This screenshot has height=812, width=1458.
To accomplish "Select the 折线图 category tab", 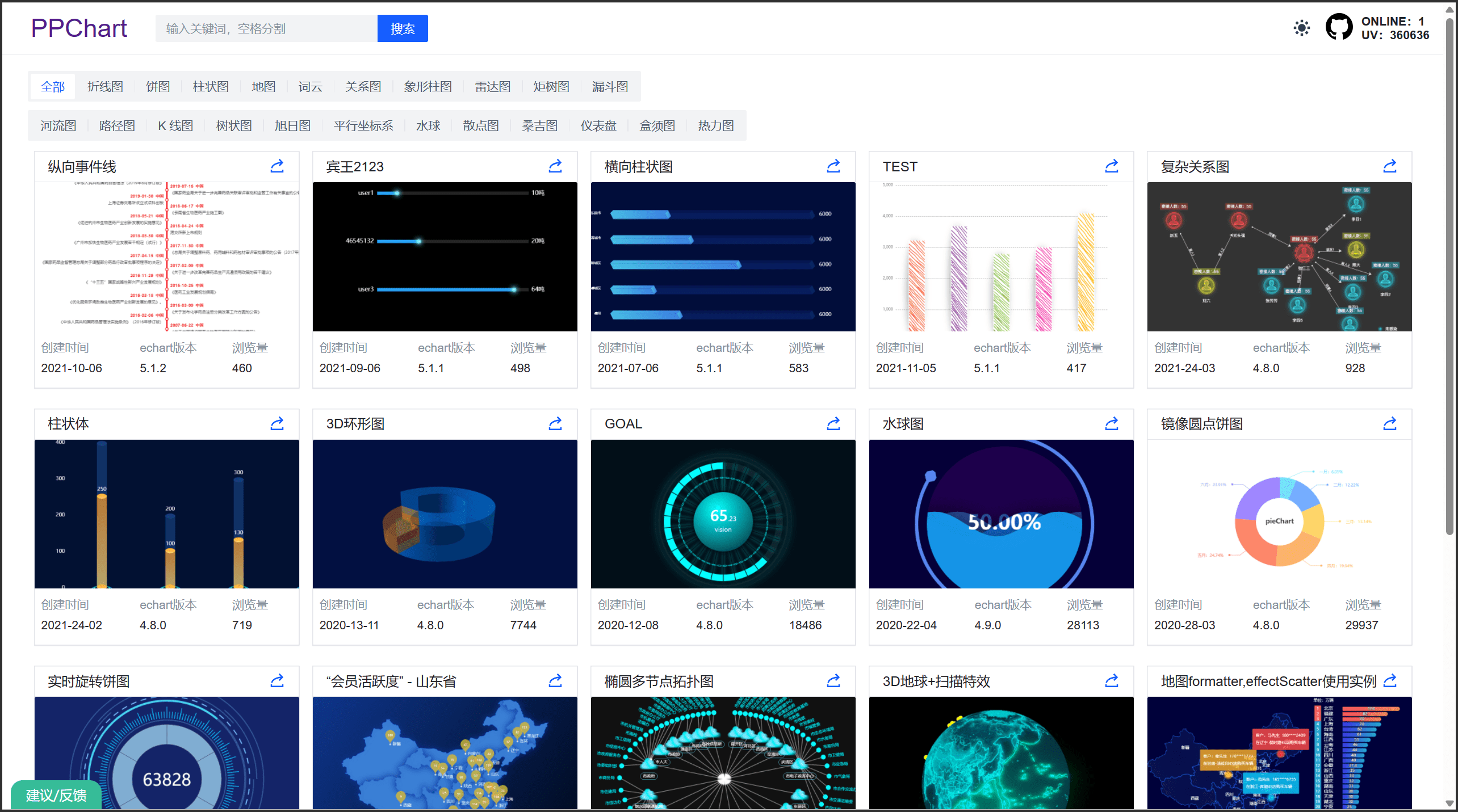I will (x=105, y=87).
